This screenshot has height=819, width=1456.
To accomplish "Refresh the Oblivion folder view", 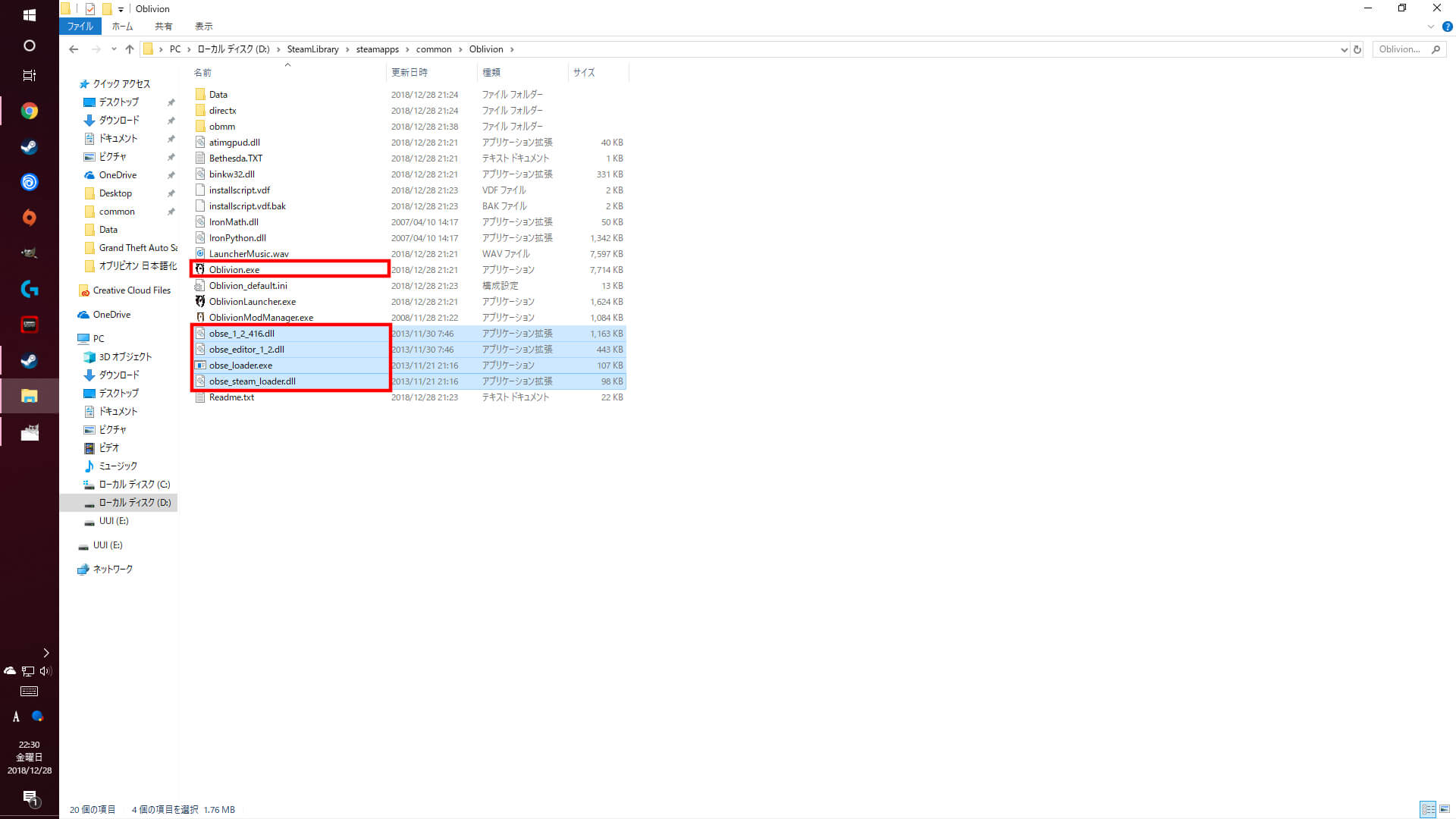I will (x=1357, y=49).
